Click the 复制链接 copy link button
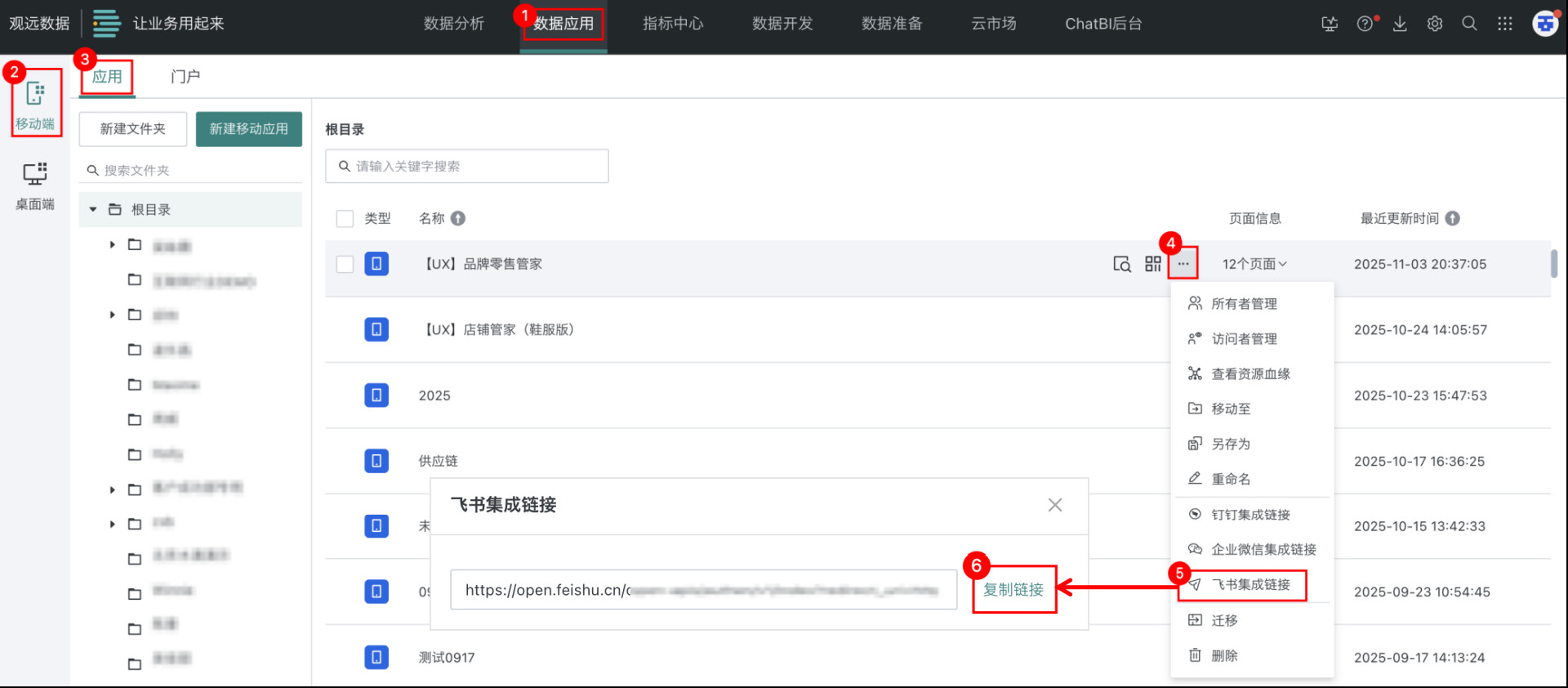 click(1013, 590)
